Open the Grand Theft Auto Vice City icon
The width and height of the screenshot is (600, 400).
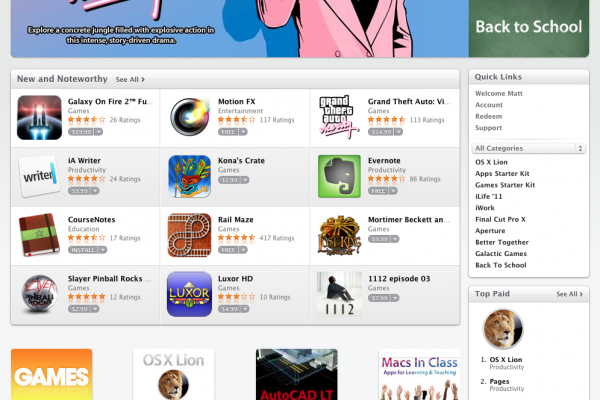click(339, 116)
